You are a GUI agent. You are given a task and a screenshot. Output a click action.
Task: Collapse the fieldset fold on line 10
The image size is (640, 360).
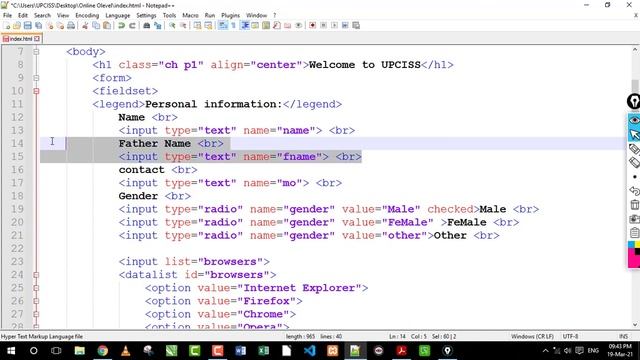(x=36, y=91)
